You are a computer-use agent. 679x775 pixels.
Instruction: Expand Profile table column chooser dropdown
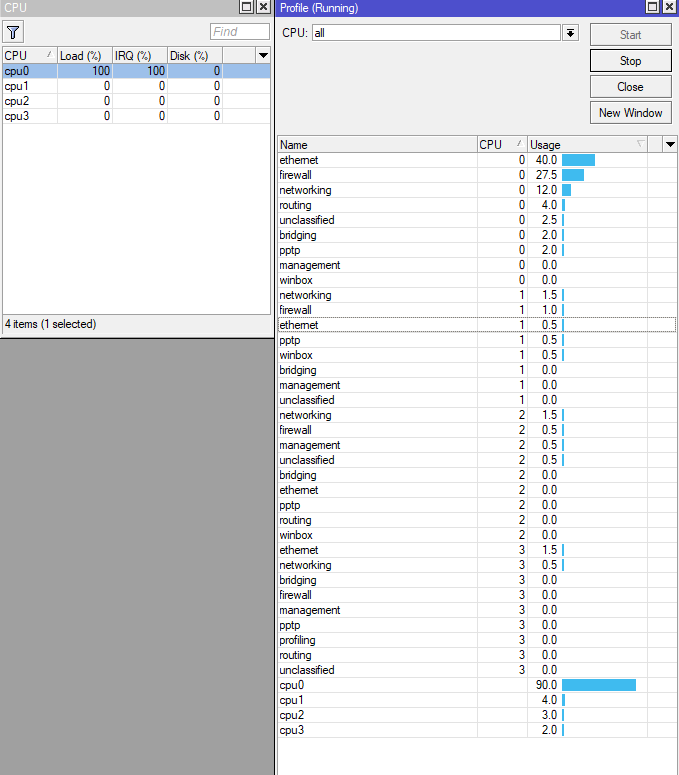click(670, 145)
